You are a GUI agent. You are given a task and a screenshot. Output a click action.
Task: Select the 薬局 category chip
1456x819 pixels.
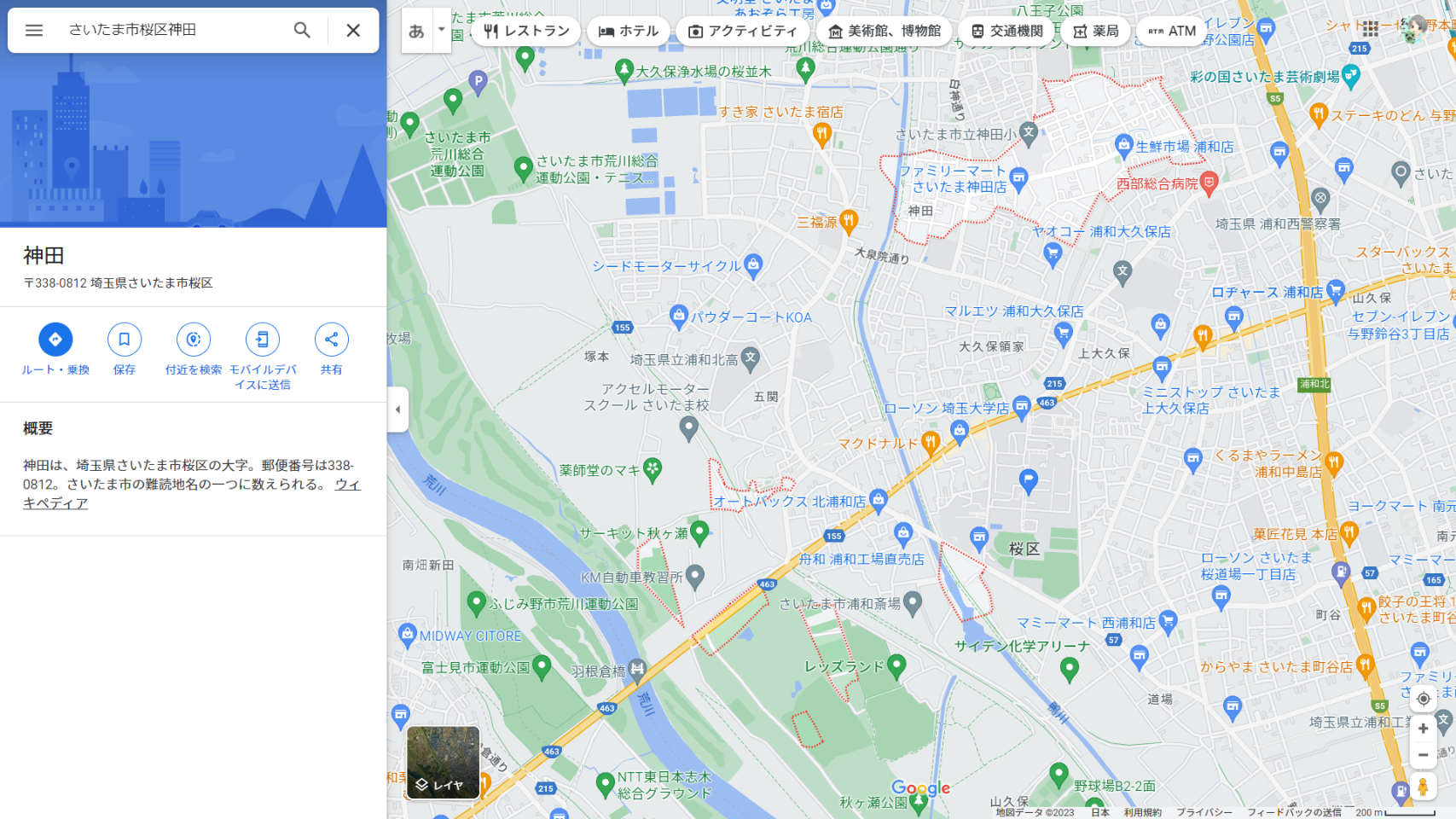point(1096,31)
